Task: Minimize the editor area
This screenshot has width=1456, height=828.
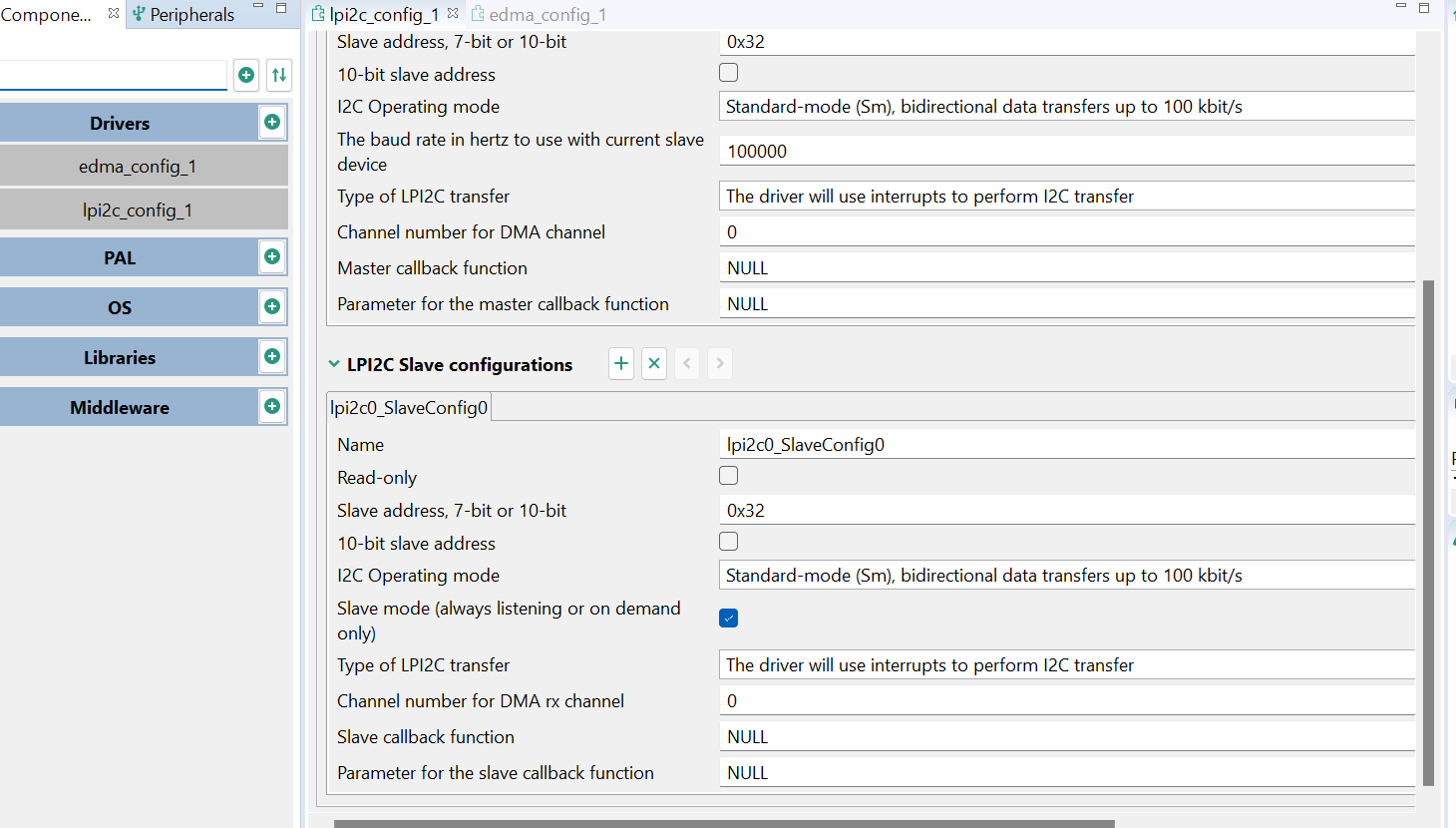Action: point(1401,7)
